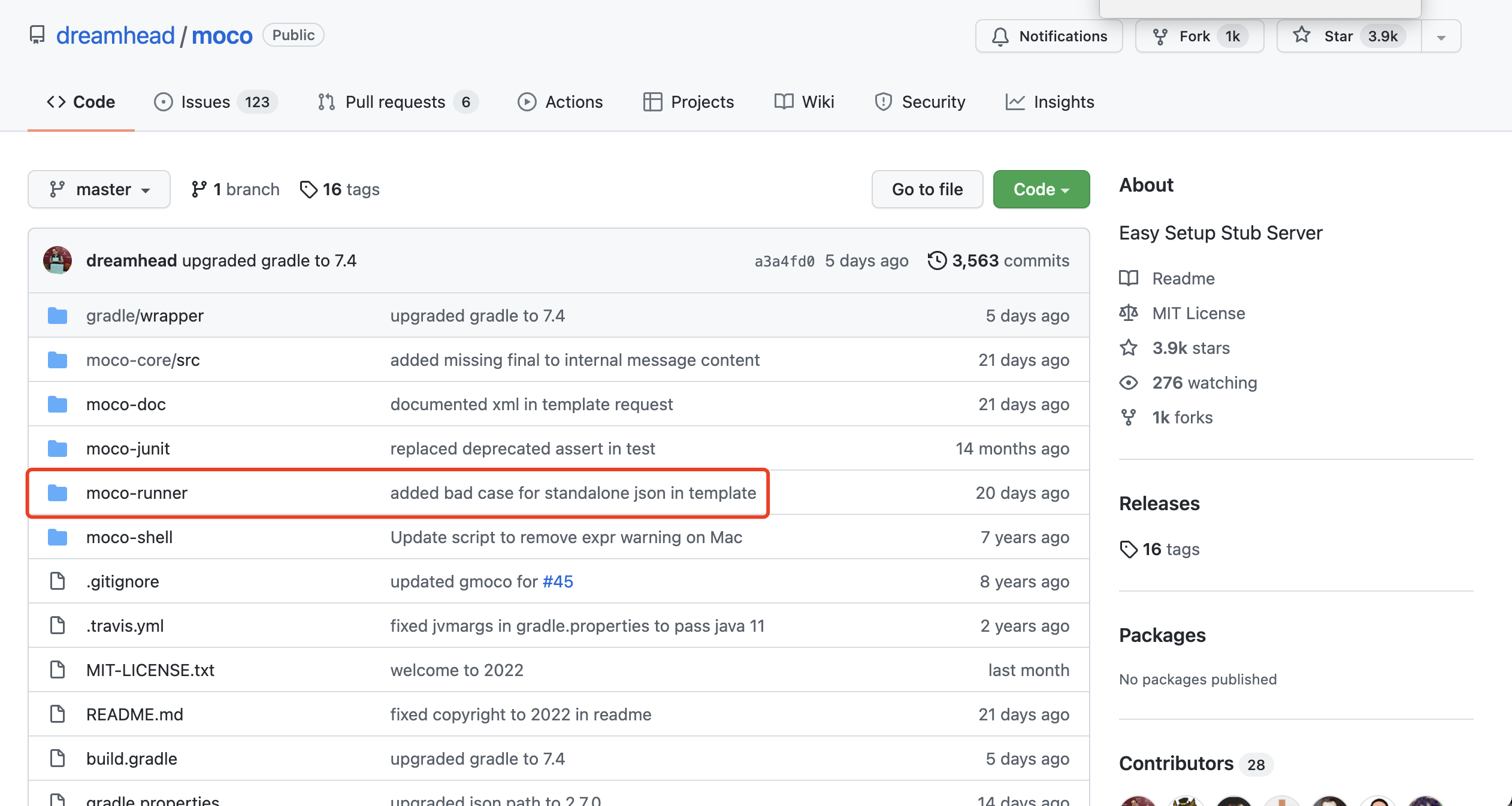Image resolution: width=1512 pixels, height=806 pixels.
Task: Click the MIT License scale icon
Action: pos(1129,313)
